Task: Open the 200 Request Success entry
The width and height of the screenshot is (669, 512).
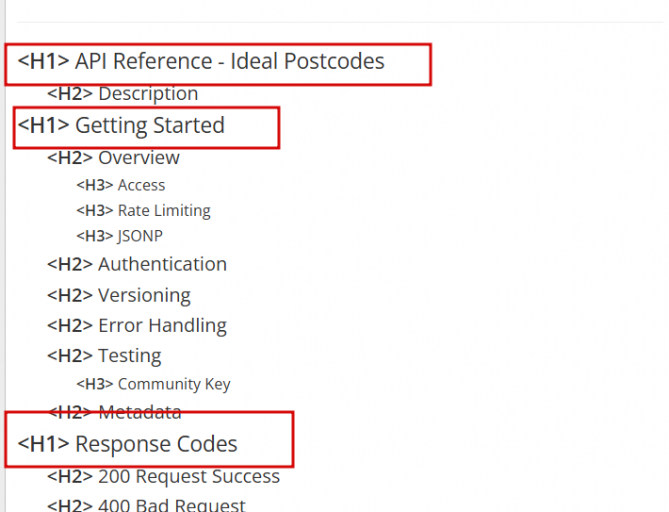Action: pos(163,476)
